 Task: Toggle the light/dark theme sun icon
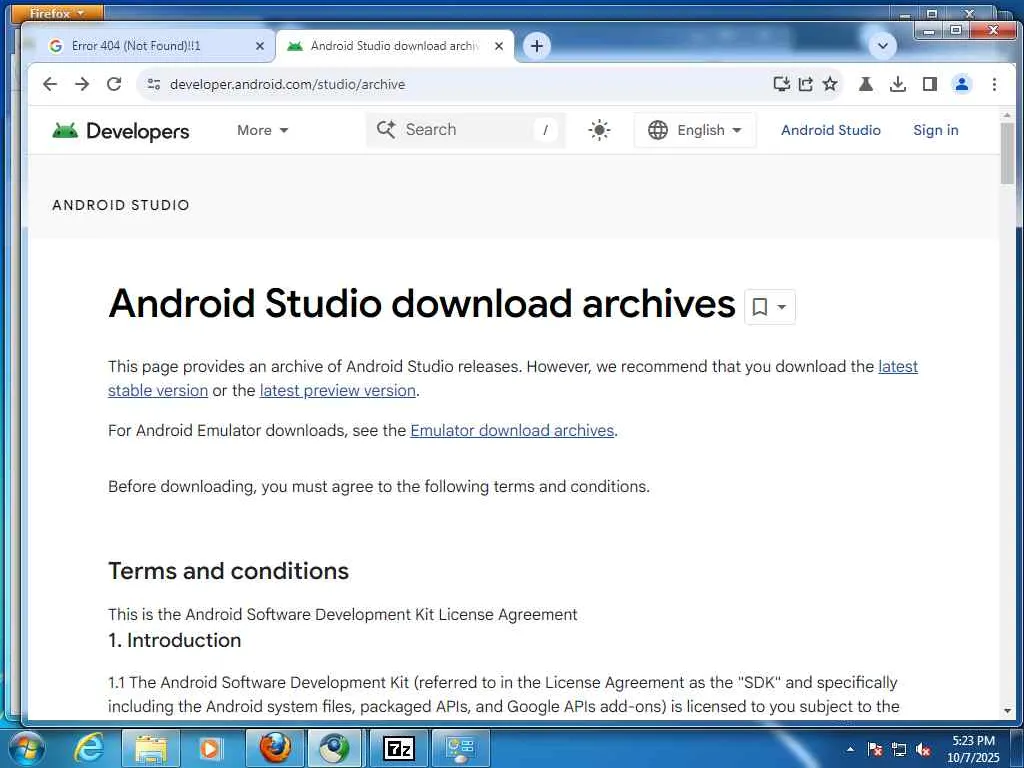tap(599, 130)
